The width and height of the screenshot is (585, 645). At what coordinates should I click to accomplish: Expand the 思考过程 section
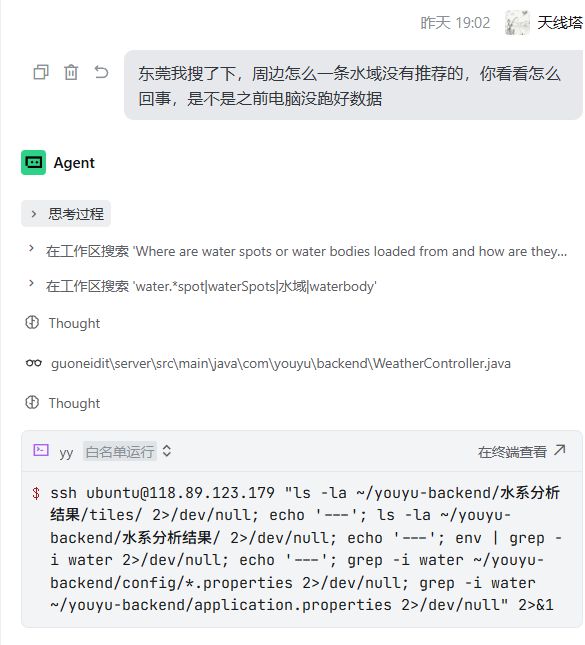click(66, 213)
